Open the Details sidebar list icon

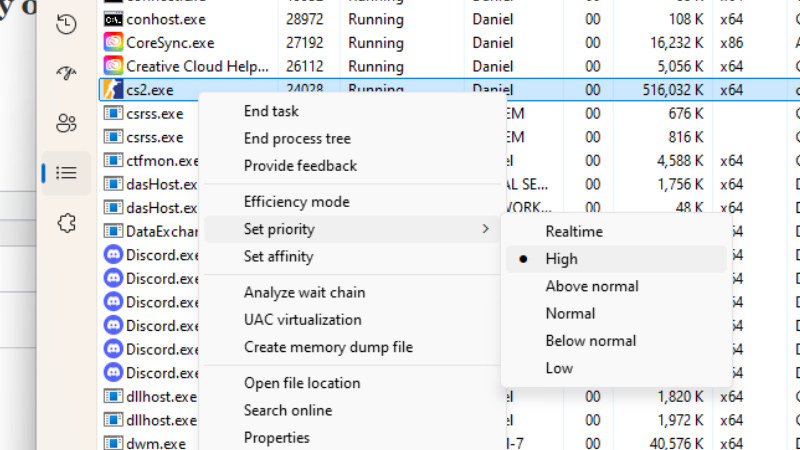tap(66, 173)
